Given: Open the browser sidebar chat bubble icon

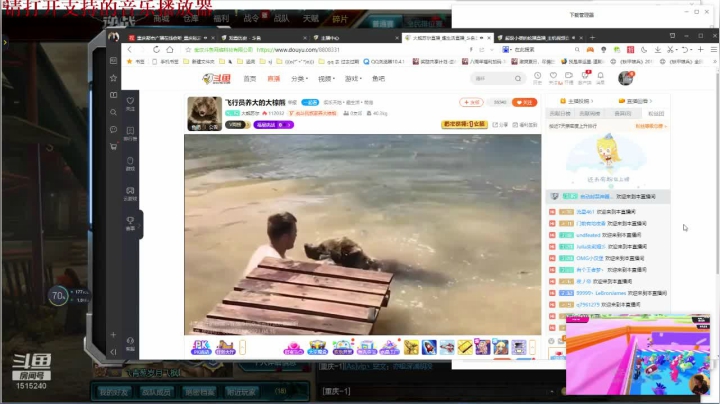Looking at the screenshot, I should coord(113,129).
